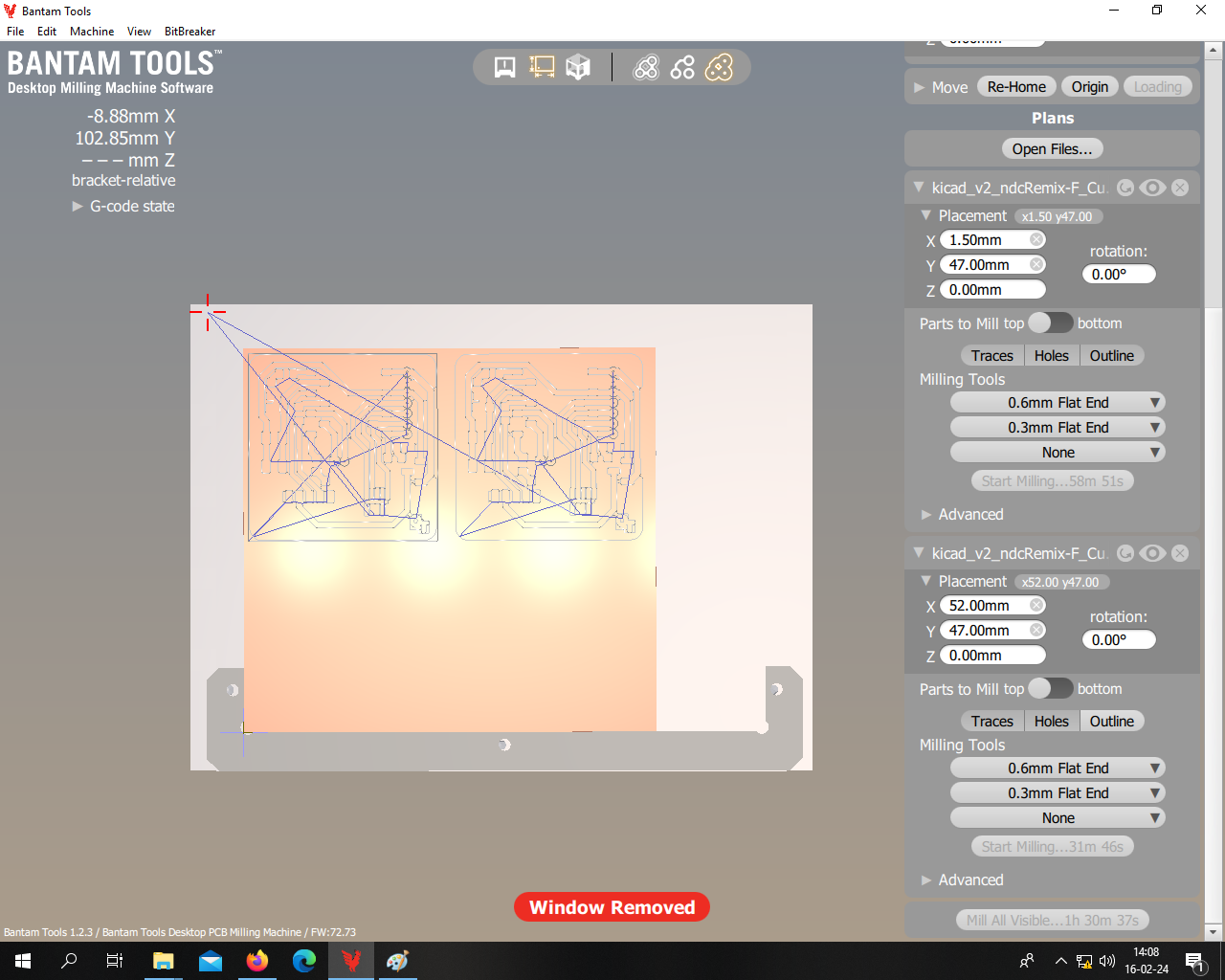Open Paint app in the taskbar

pos(398,961)
